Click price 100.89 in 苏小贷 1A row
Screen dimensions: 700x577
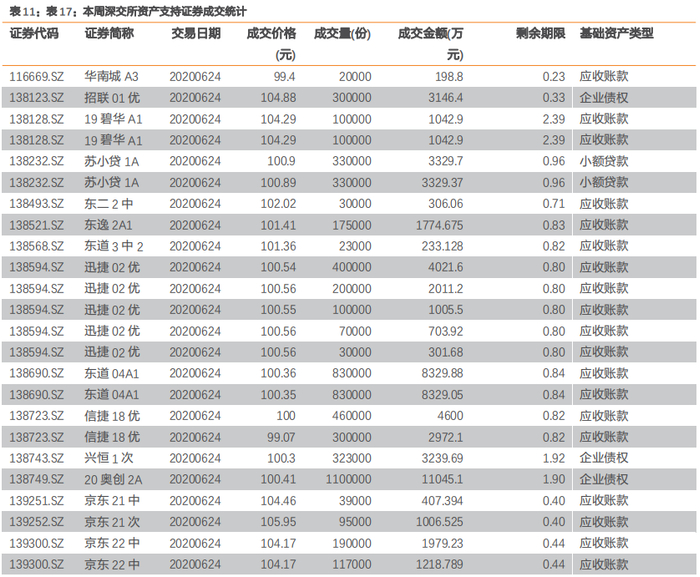pos(278,182)
